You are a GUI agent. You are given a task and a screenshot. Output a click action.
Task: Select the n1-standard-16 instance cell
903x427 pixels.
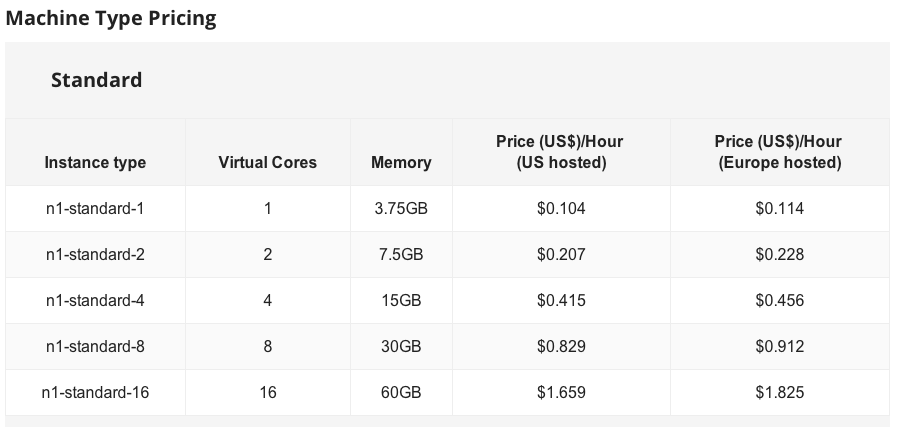(95, 392)
